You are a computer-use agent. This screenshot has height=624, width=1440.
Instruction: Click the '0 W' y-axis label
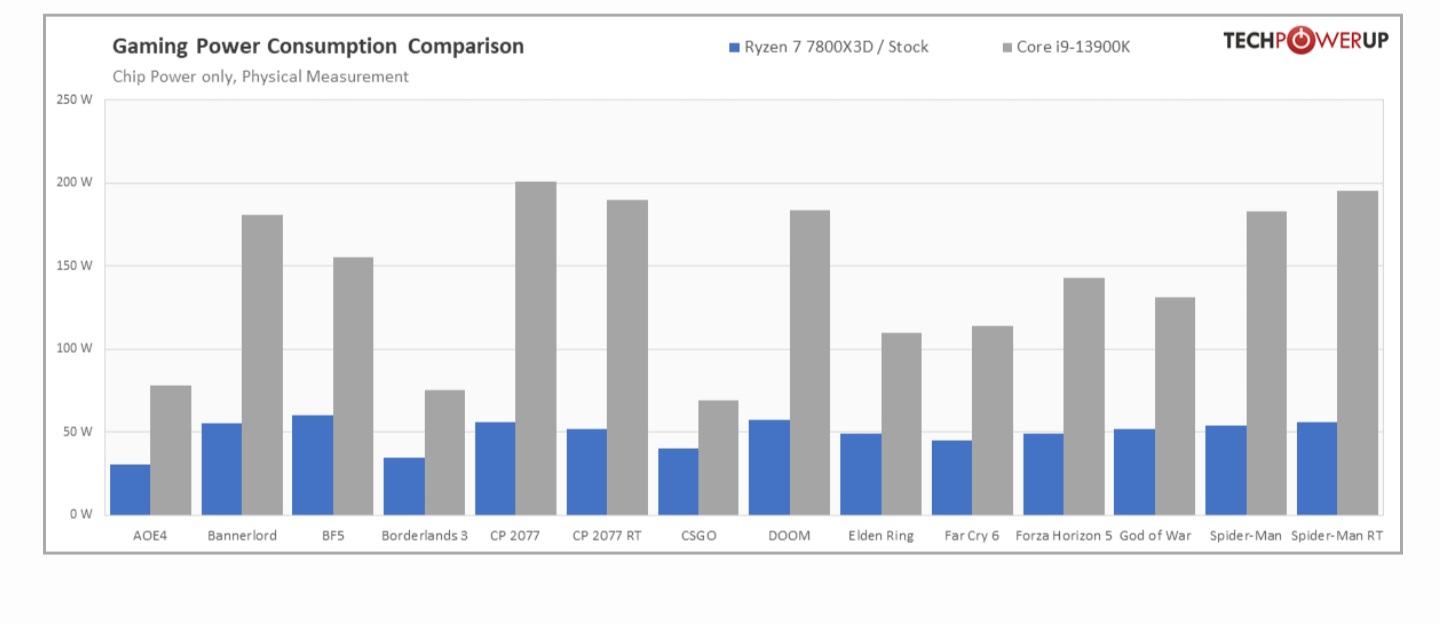coord(82,514)
